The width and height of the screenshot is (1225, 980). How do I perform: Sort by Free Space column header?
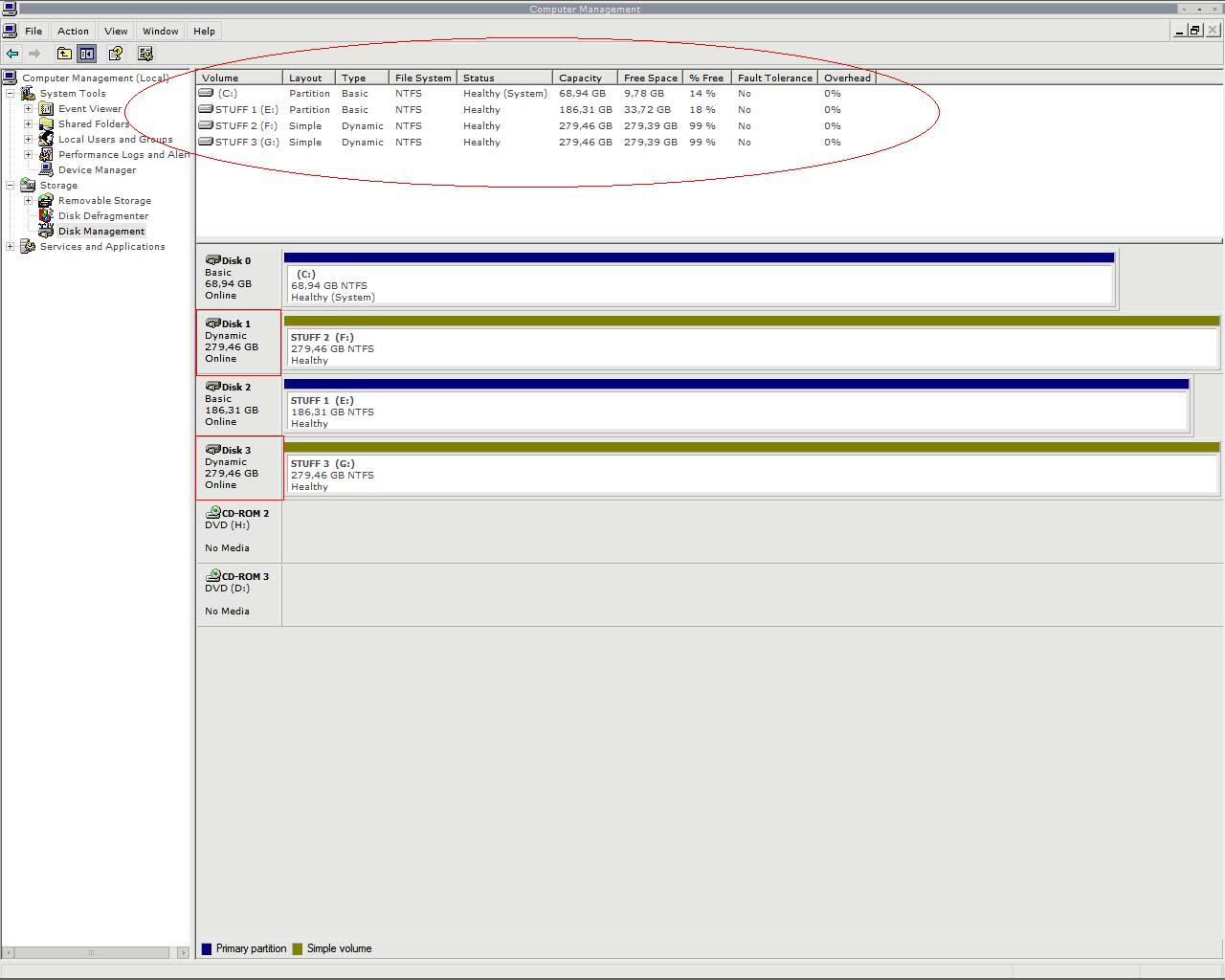[x=650, y=78]
